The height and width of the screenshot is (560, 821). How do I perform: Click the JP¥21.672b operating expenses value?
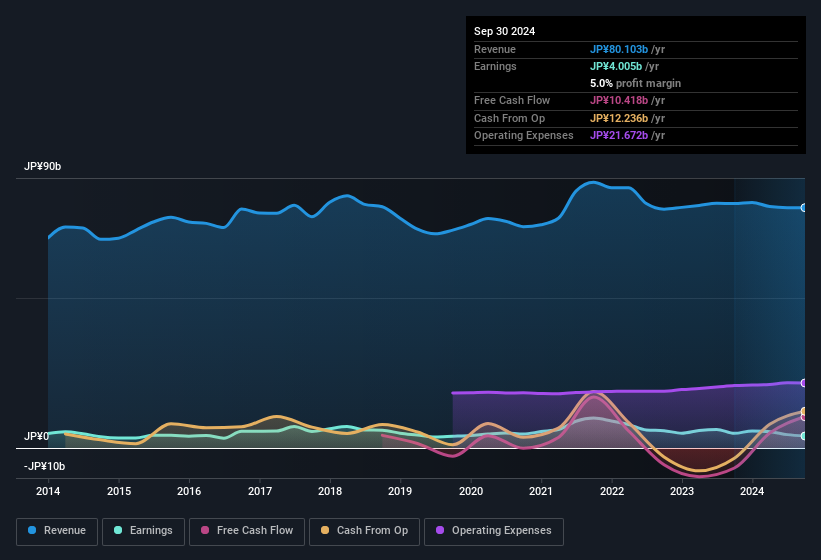[619, 136]
